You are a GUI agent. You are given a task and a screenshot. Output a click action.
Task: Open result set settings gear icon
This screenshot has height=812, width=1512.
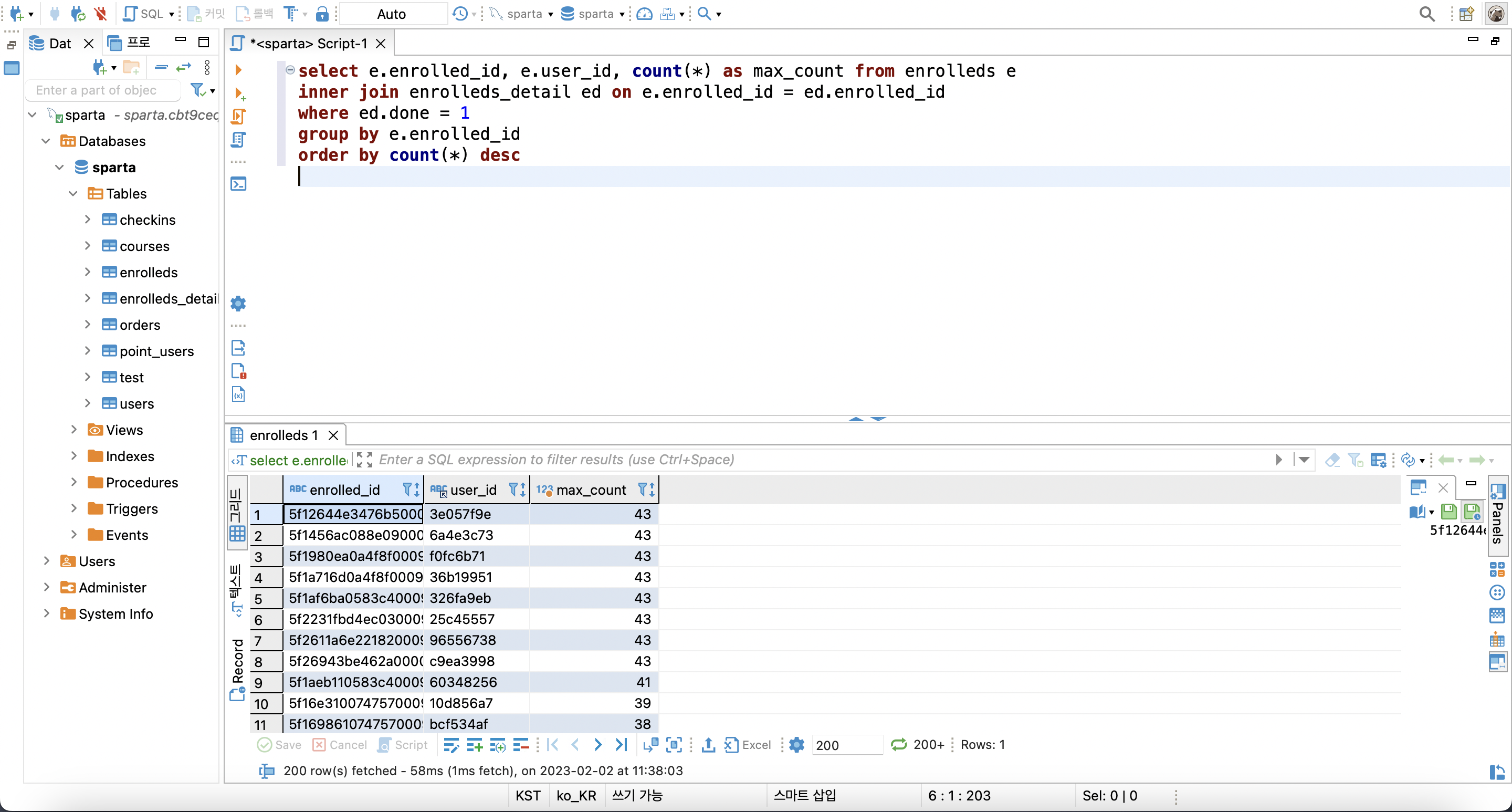(x=796, y=745)
